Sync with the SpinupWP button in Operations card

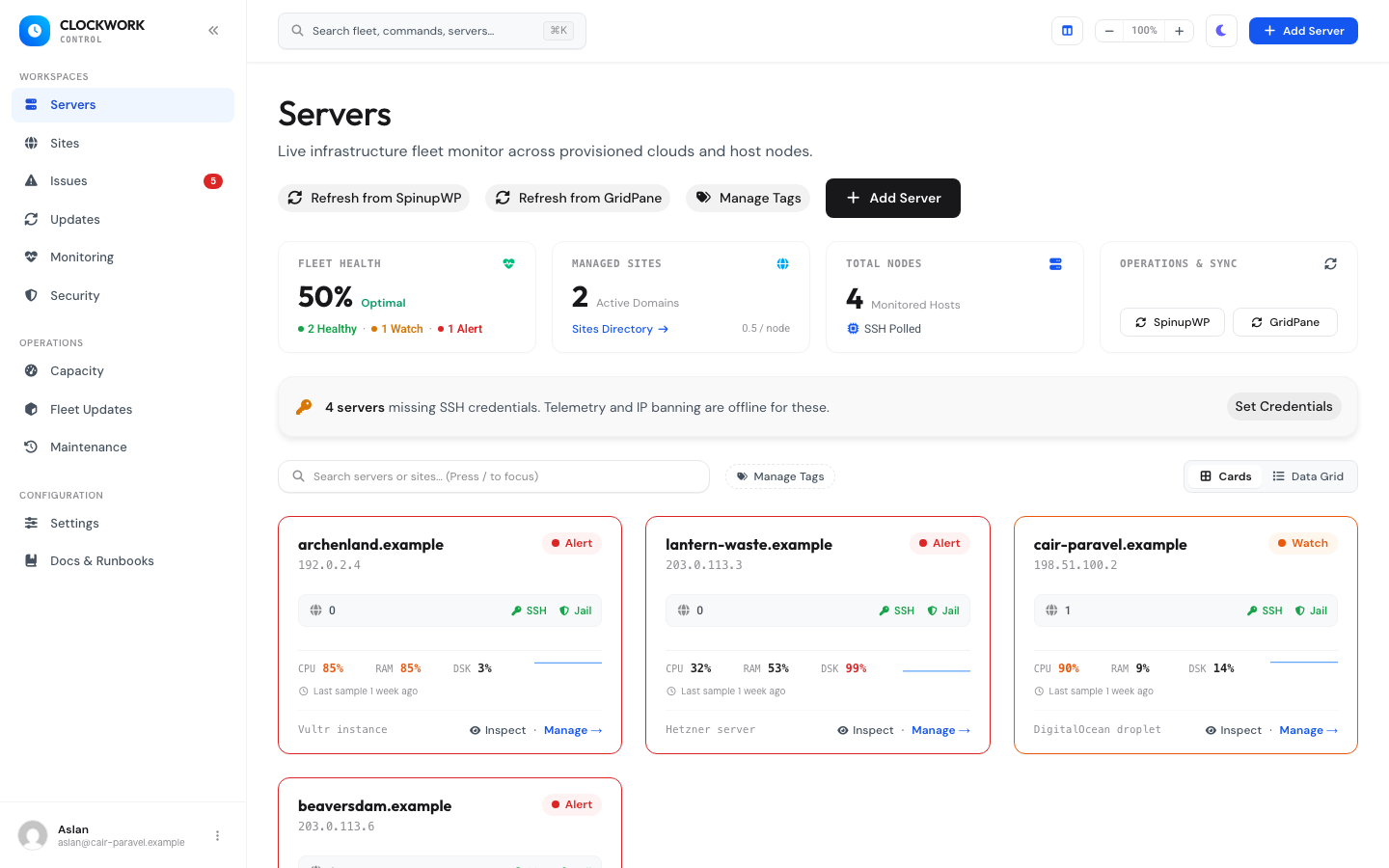click(x=1172, y=322)
